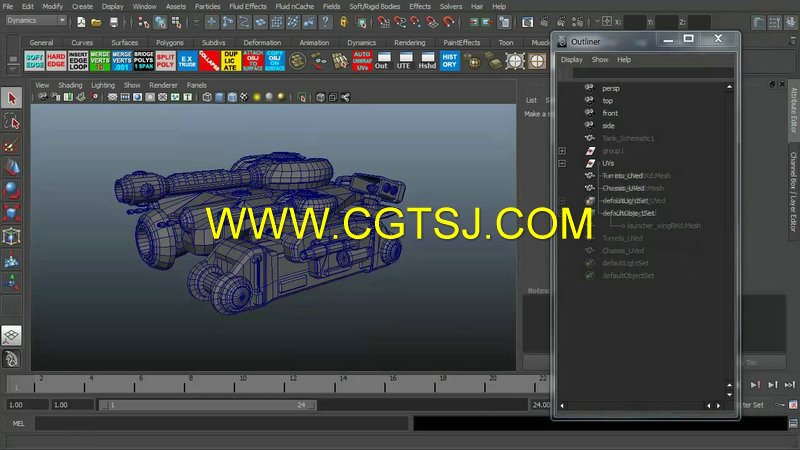Open viewport Shading menu
The height and width of the screenshot is (450, 800).
[70, 85]
